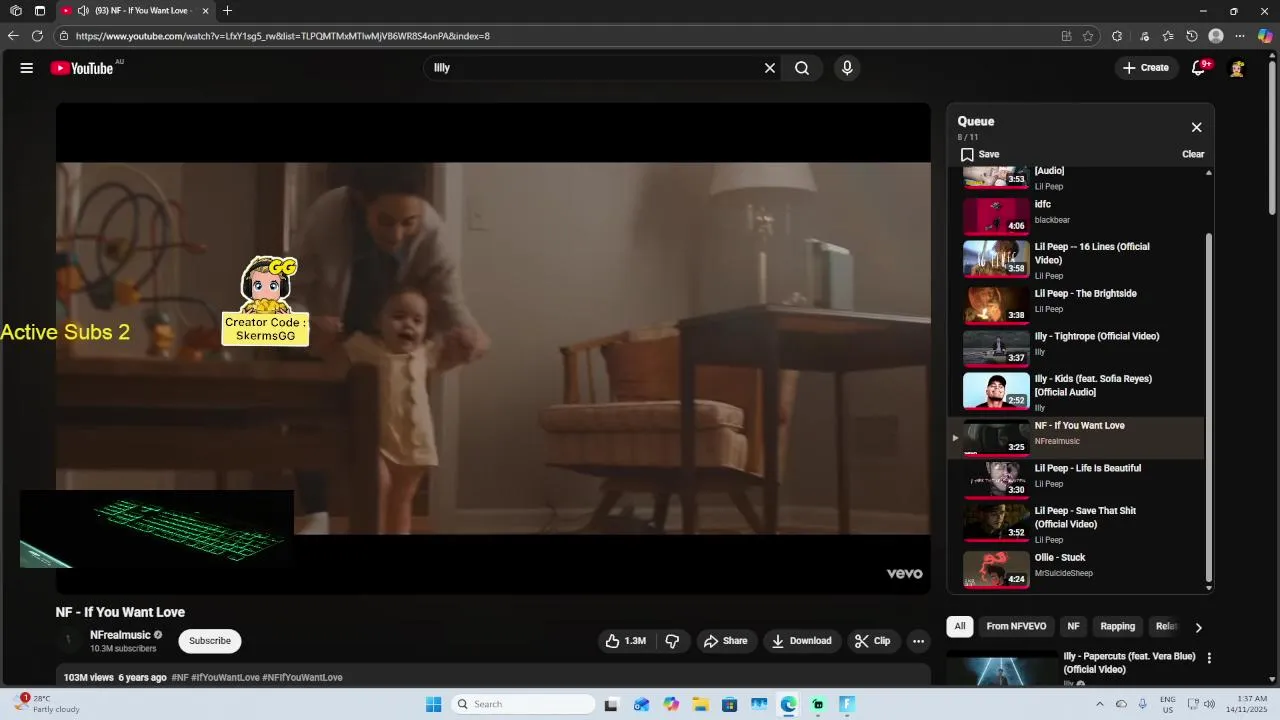Viewport: 1280px width, 720px height.
Task: Close the Queue panel
Action: [1196, 127]
